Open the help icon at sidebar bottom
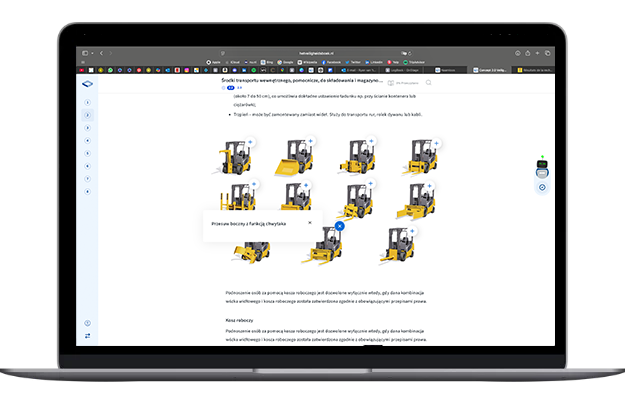This screenshot has width=625, height=400. (x=88, y=322)
